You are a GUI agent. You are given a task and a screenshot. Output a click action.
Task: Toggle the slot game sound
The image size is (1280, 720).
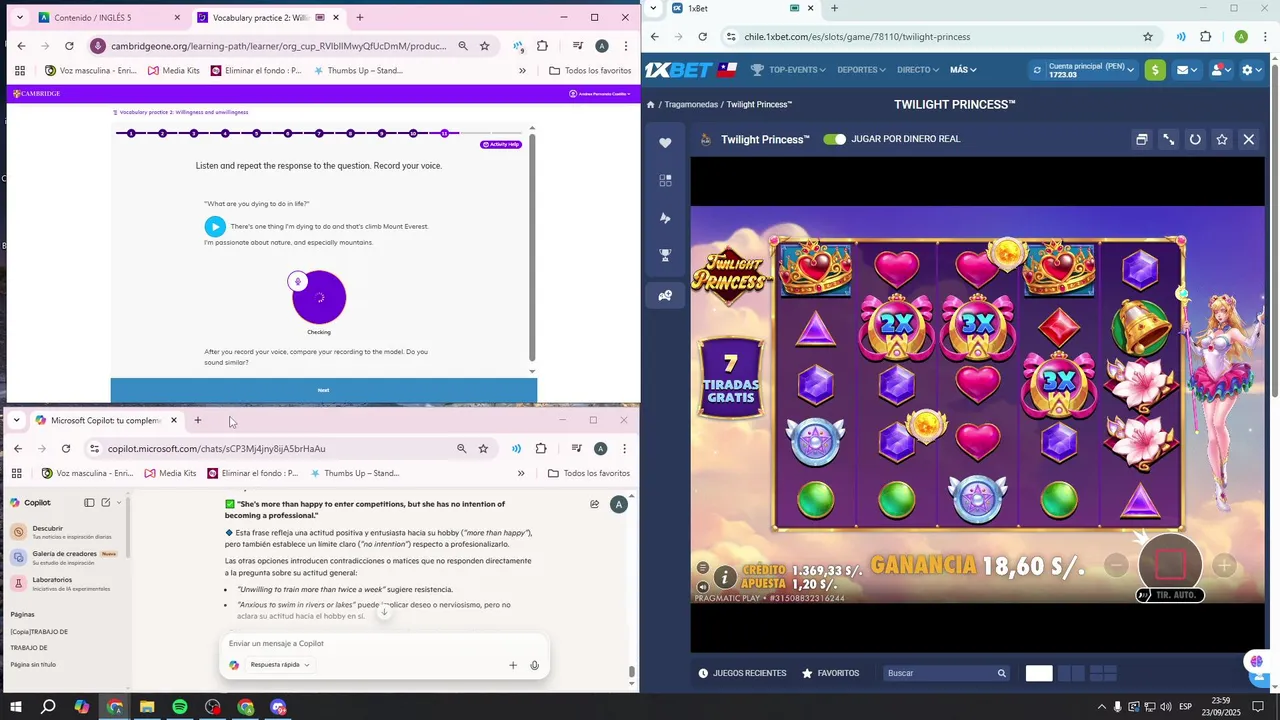coord(703,587)
